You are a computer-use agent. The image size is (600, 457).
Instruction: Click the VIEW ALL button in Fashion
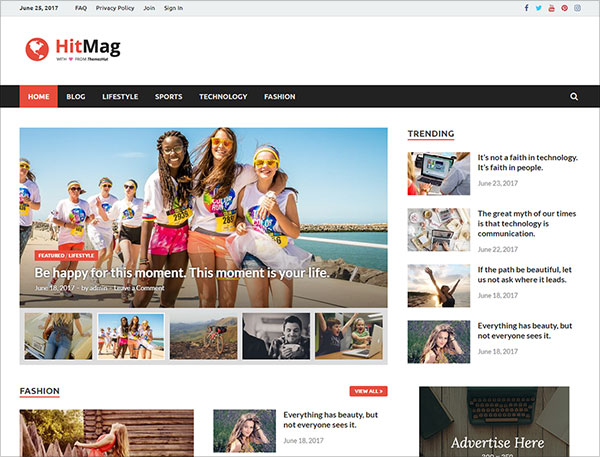(368, 391)
